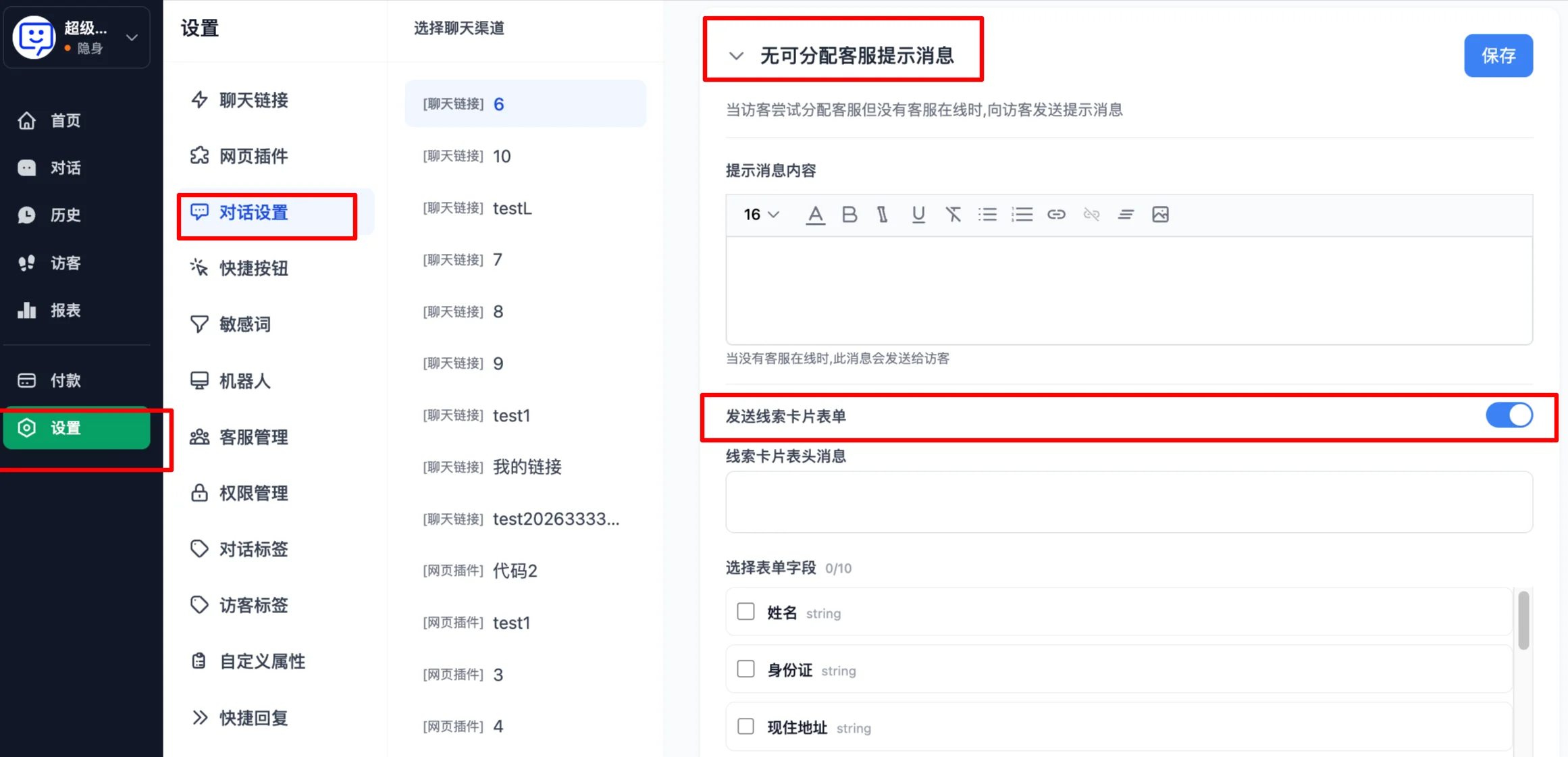
Task: Disable the 发送线索卡片表单 switch
Action: pos(1509,416)
